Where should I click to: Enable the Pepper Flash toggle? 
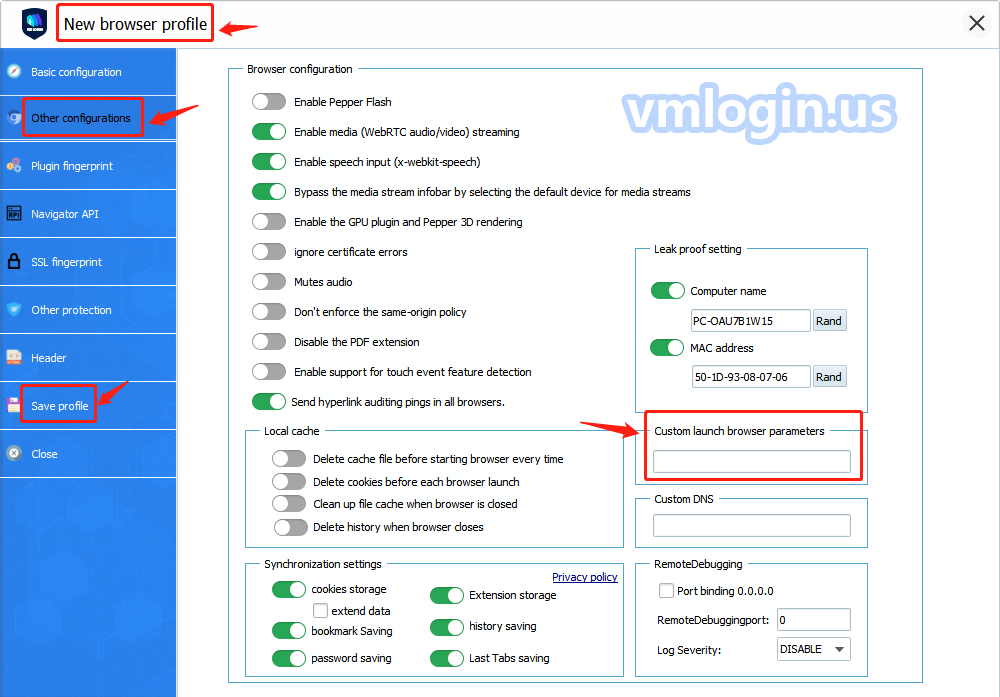269,102
